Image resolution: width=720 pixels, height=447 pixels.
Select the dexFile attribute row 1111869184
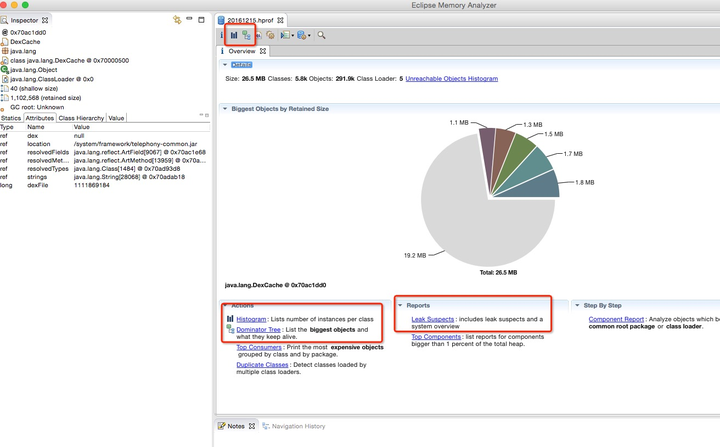click(105, 185)
